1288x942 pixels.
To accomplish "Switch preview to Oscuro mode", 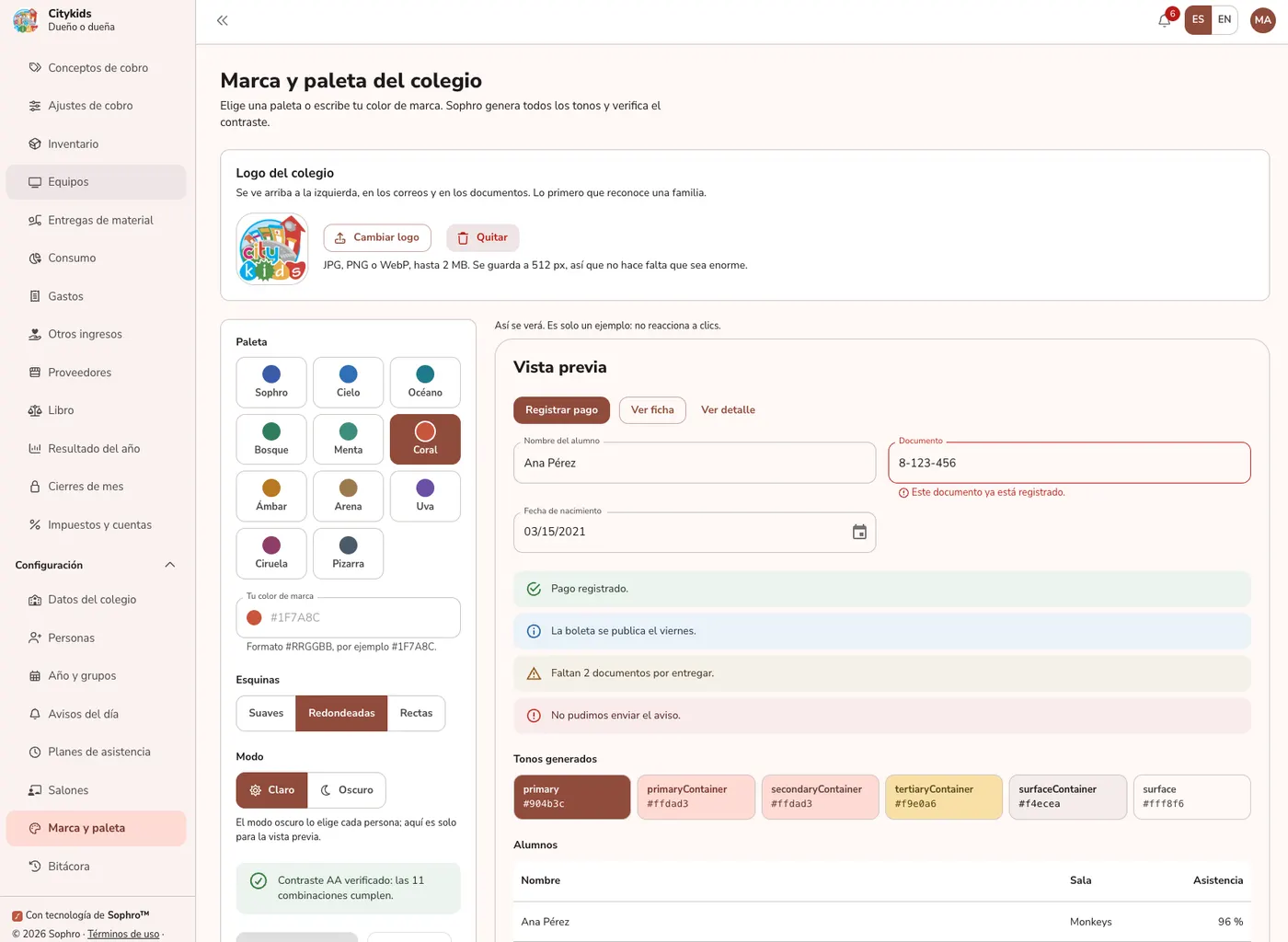I will click(347, 790).
